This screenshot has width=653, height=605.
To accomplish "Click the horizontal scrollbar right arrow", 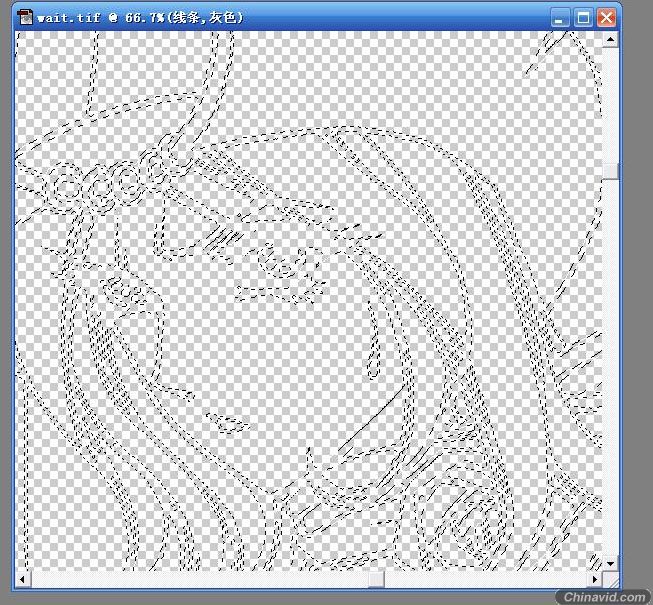I will point(595,579).
